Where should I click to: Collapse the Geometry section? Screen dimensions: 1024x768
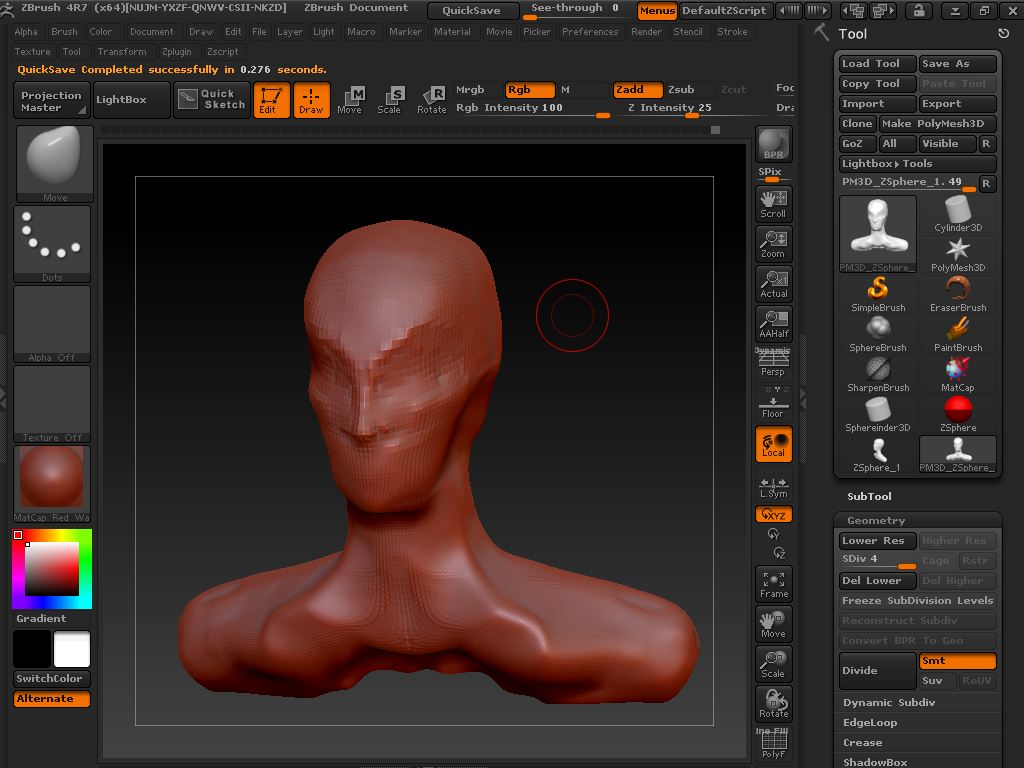tap(876, 521)
